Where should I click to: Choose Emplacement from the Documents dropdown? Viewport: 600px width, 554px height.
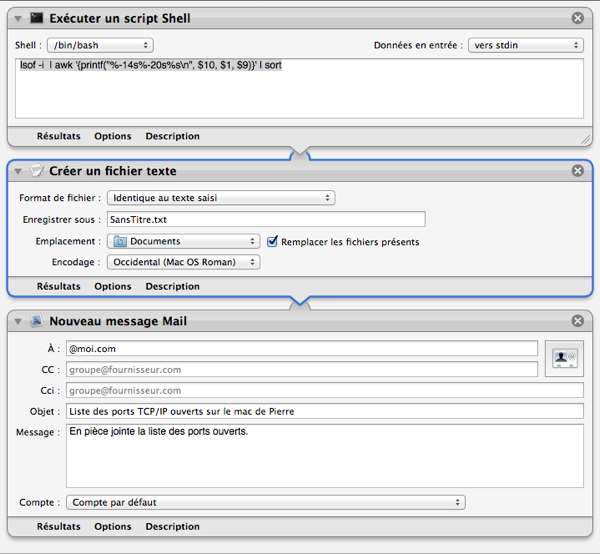pos(184,241)
